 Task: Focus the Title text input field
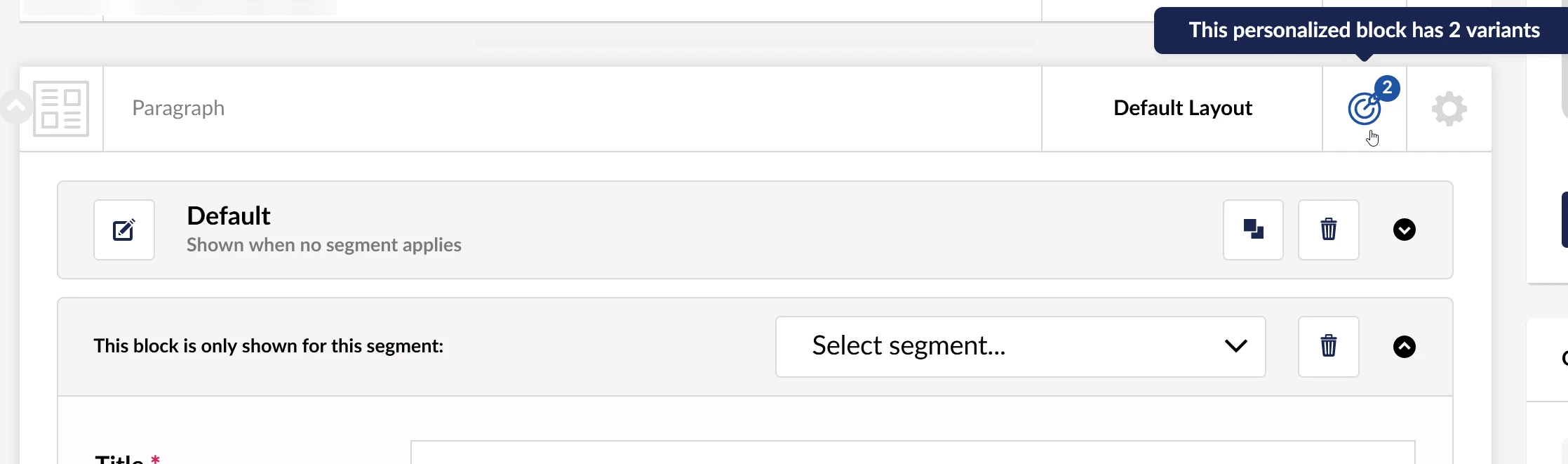(x=913, y=452)
